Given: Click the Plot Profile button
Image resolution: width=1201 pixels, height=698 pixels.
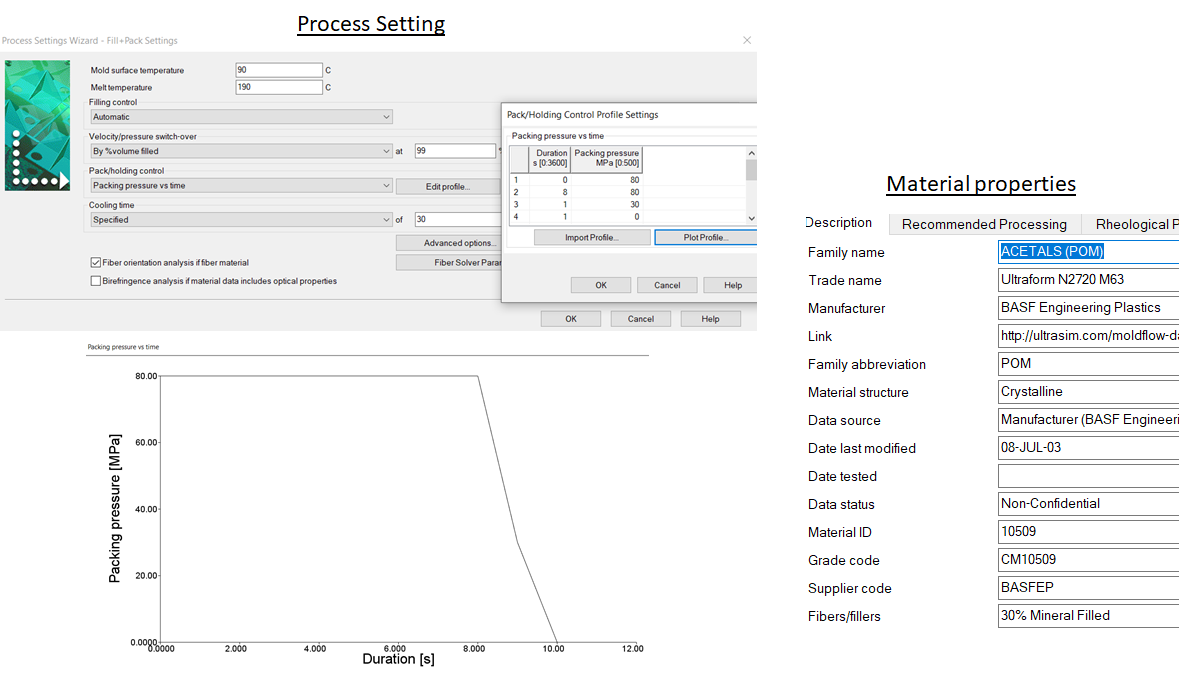Looking at the screenshot, I should pos(705,236).
